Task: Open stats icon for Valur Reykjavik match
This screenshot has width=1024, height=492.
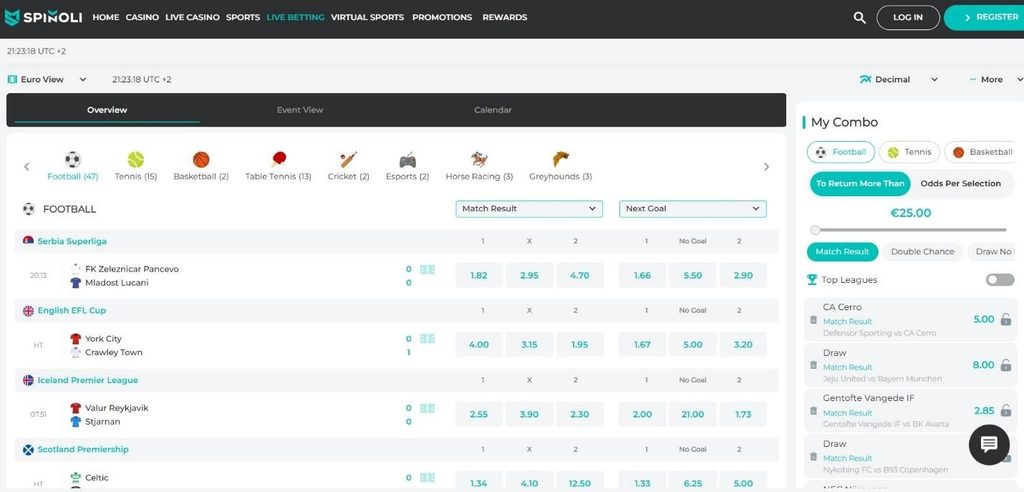Action: click(x=427, y=408)
